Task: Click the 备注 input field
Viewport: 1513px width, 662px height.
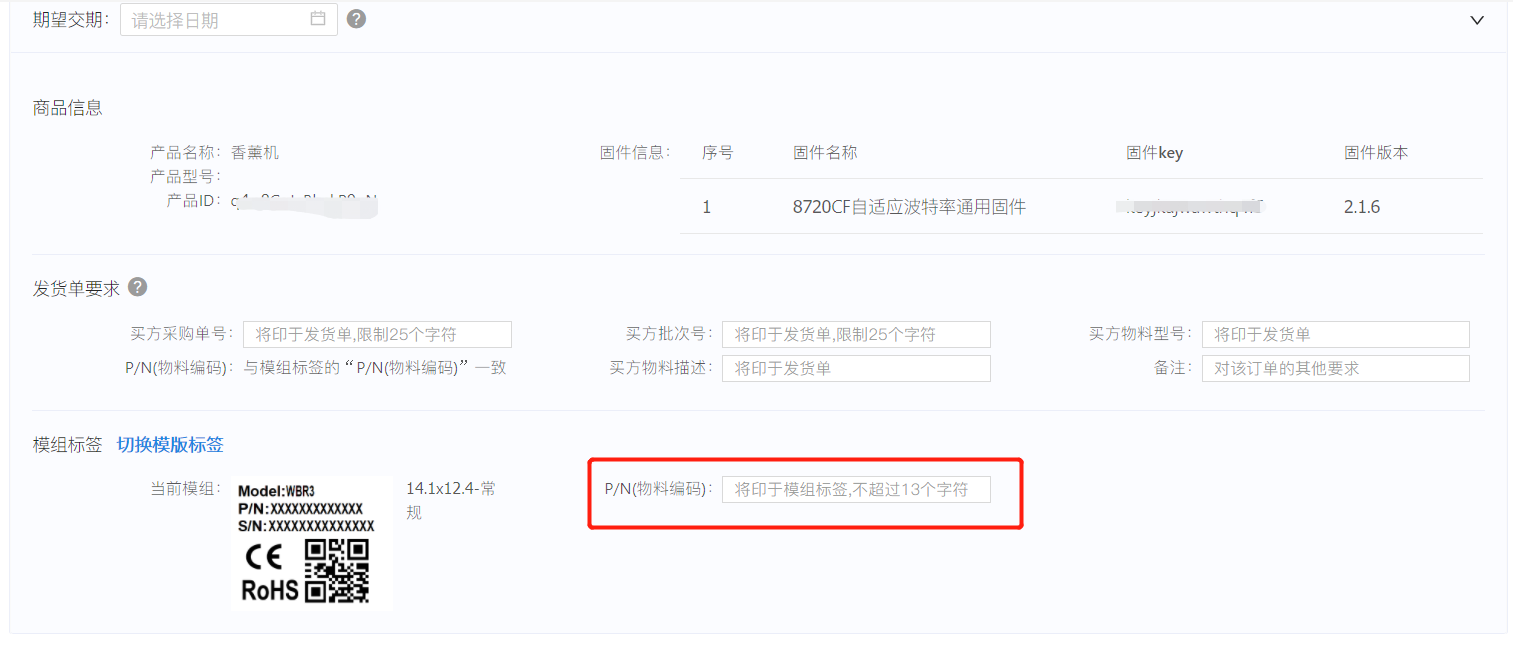Action: (x=1336, y=368)
